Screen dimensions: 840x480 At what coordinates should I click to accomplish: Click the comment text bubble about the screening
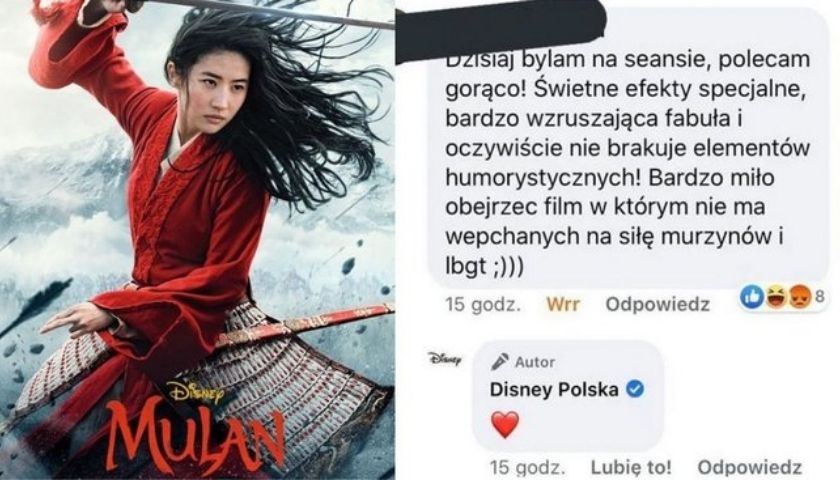click(629, 151)
